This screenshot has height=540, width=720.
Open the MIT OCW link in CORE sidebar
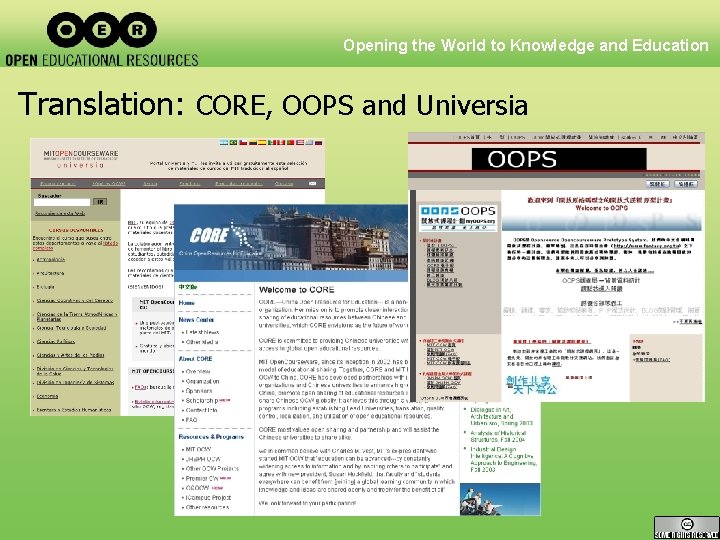[198, 450]
